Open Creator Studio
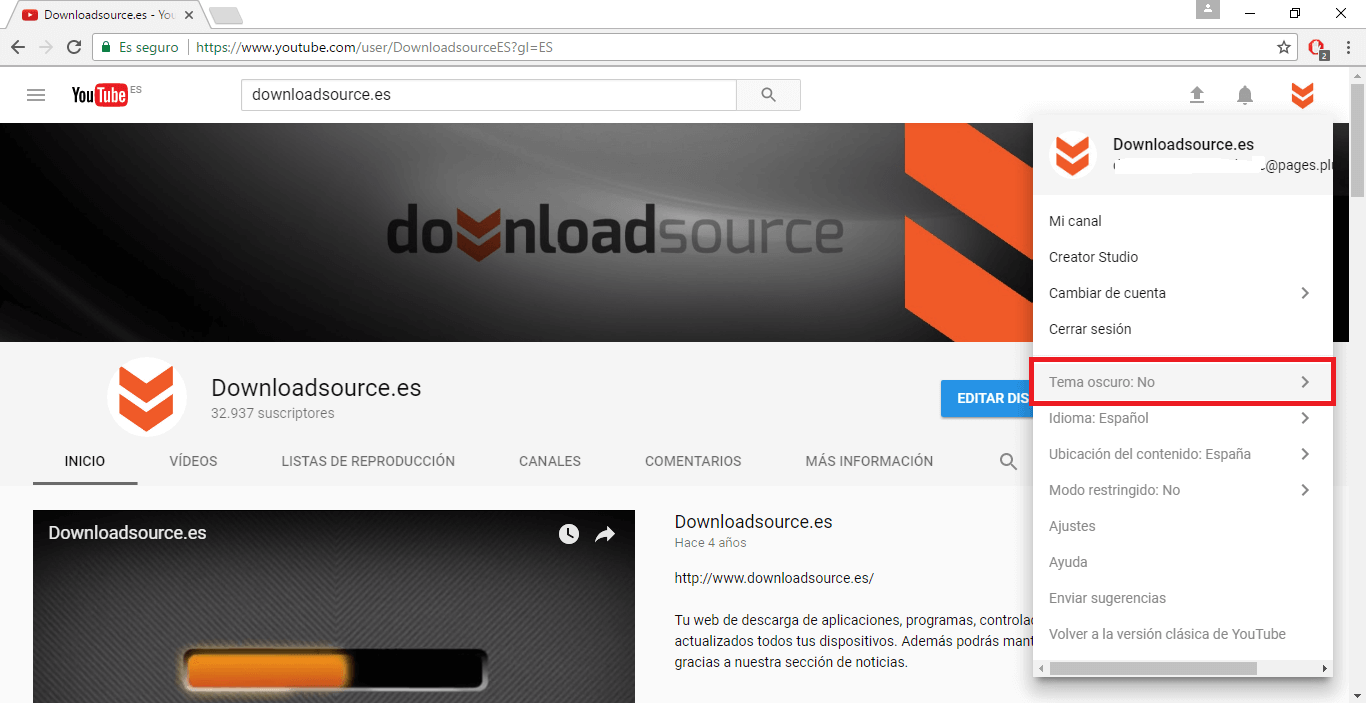The width and height of the screenshot is (1366, 703). 1182,257
